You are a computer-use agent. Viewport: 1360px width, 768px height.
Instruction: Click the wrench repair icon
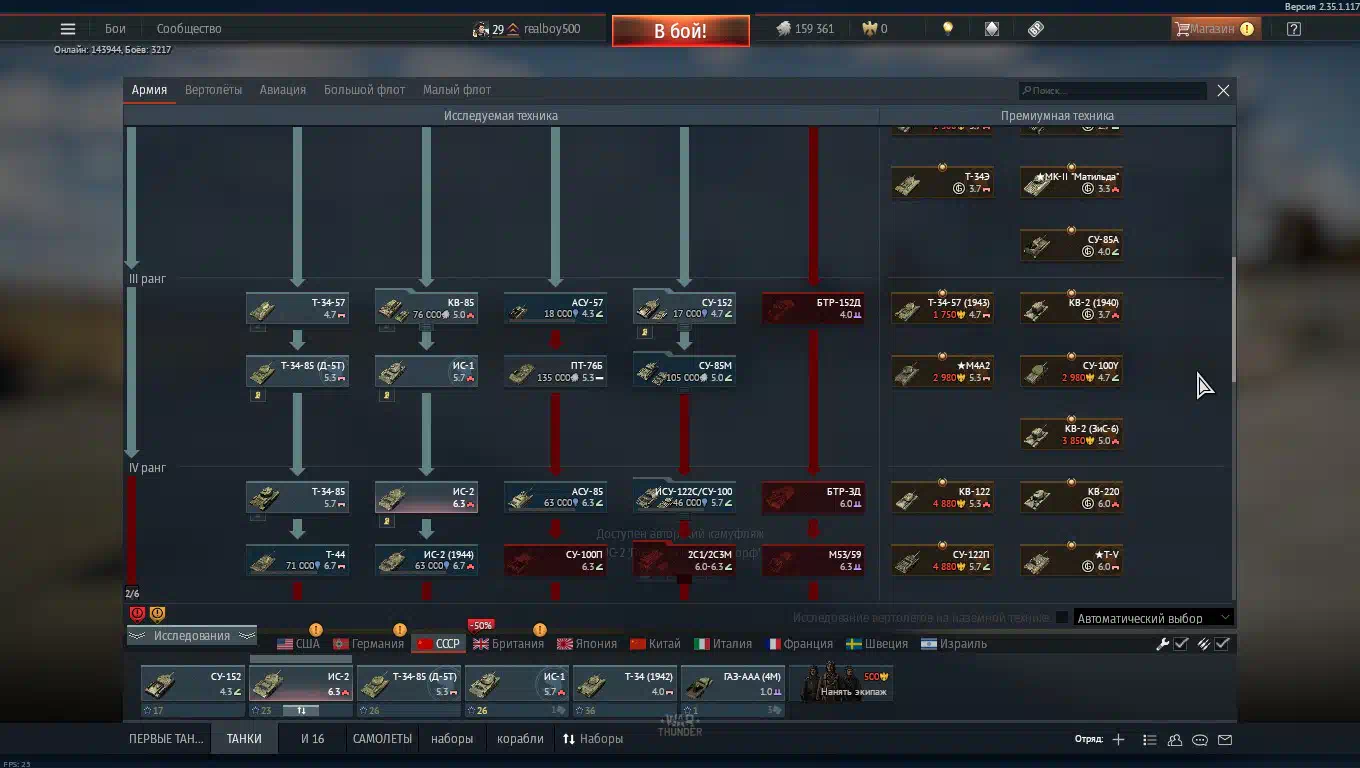pos(1162,644)
